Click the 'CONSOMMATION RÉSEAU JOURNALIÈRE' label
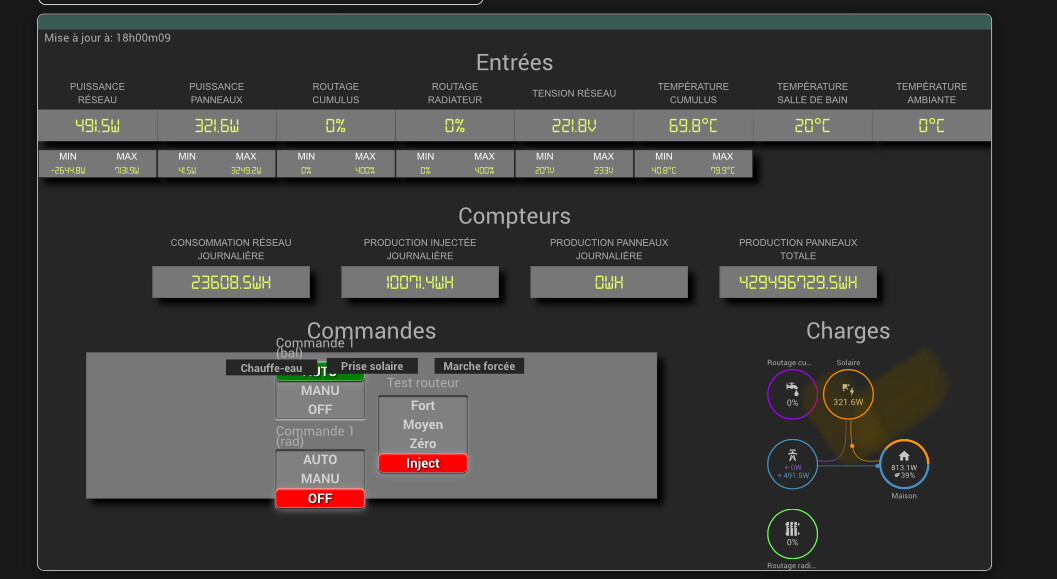The width and height of the screenshot is (1057, 579). [231, 249]
